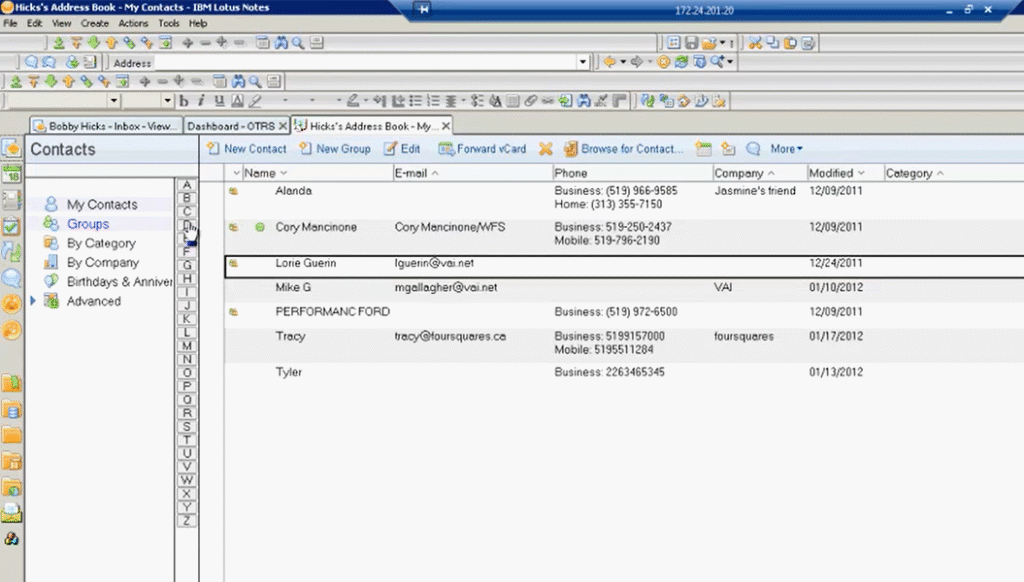Screen dimensions: 1024x582
Task: Toggle bold formatting
Action: pyautogui.click(x=184, y=101)
